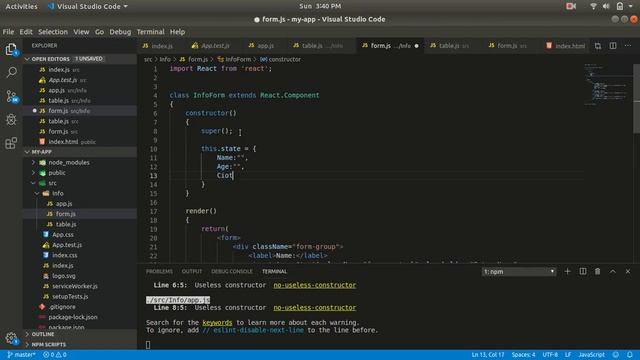This screenshot has width=640, height=360.
Task: Open the Terminal menu
Action: click(150, 32)
